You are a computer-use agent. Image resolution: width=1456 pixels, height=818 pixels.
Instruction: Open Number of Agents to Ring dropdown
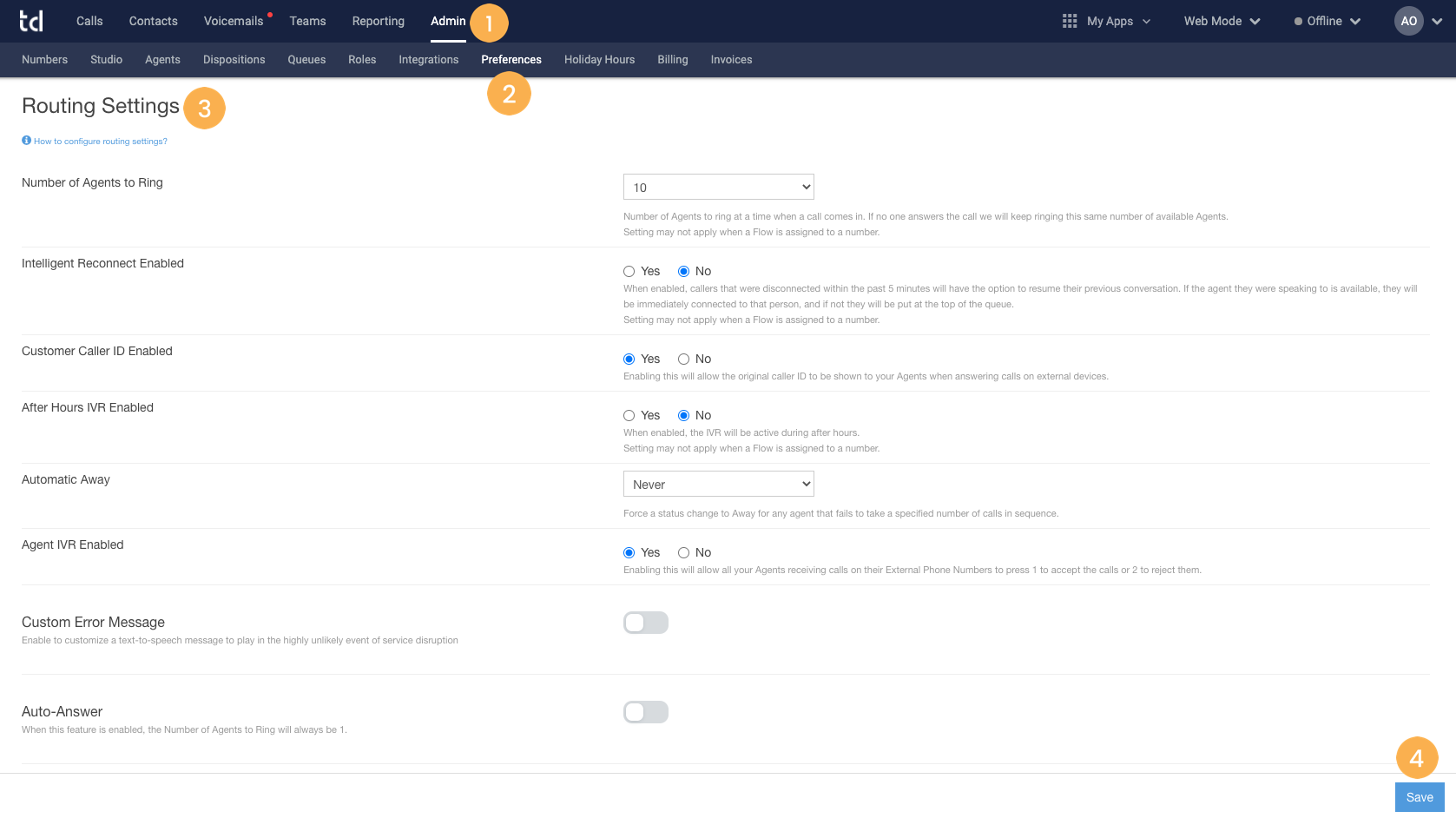(719, 187)
